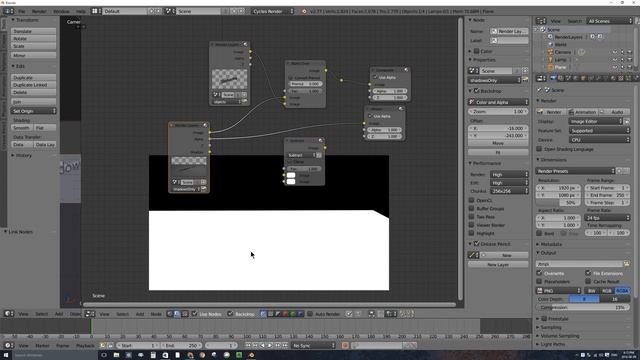Click the backdrop Move button

pos(498,143)
